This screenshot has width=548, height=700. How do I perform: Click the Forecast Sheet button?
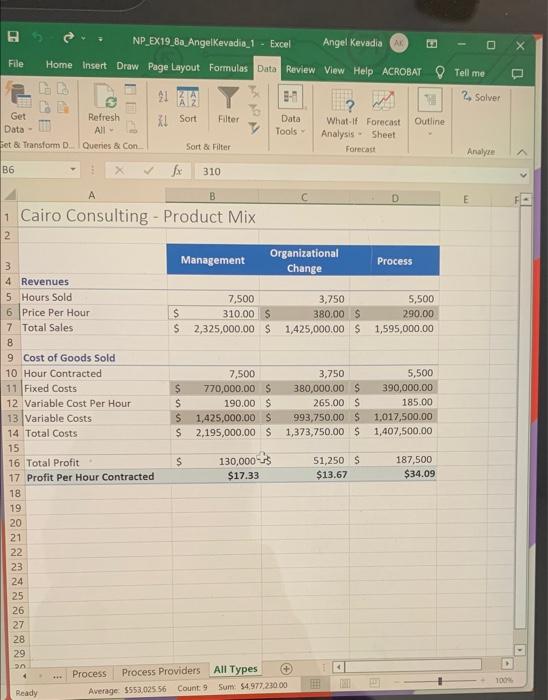point(383,114)
